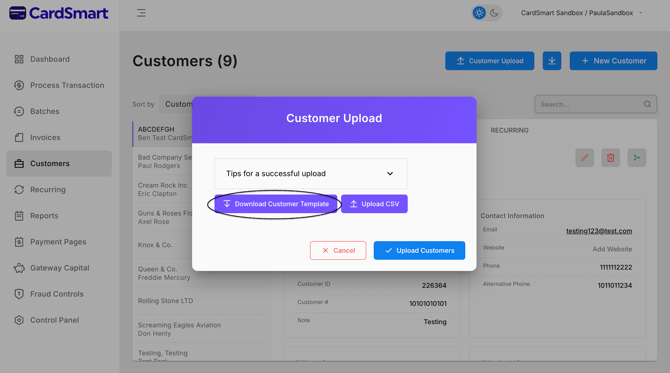Open the CardSmart Sandbox account dropdown

click(x=581, y=13)
